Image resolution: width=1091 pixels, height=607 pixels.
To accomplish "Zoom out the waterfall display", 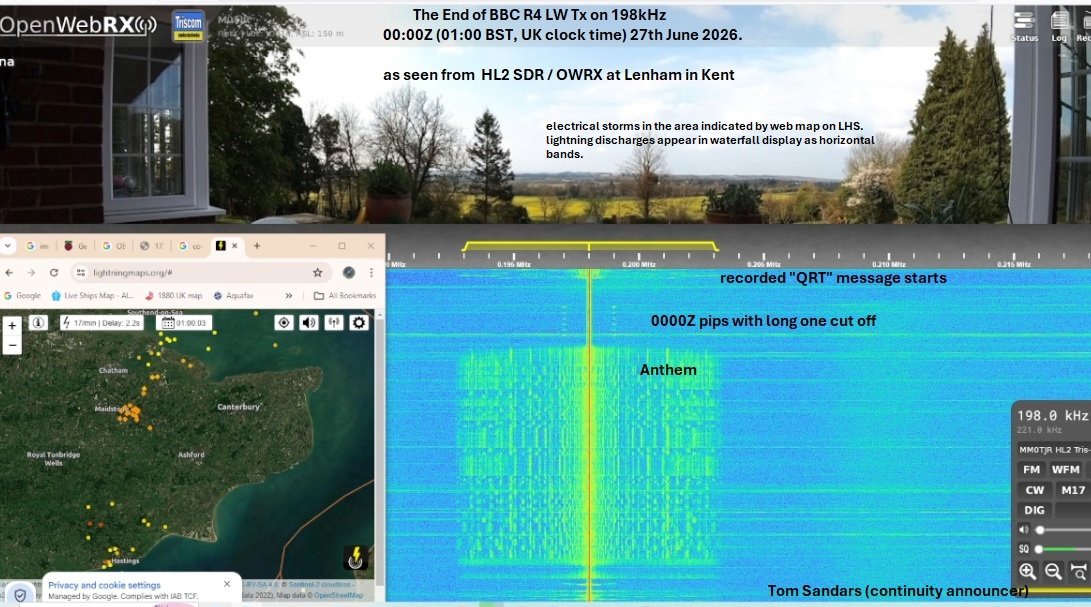I will tap(1053, 571).
